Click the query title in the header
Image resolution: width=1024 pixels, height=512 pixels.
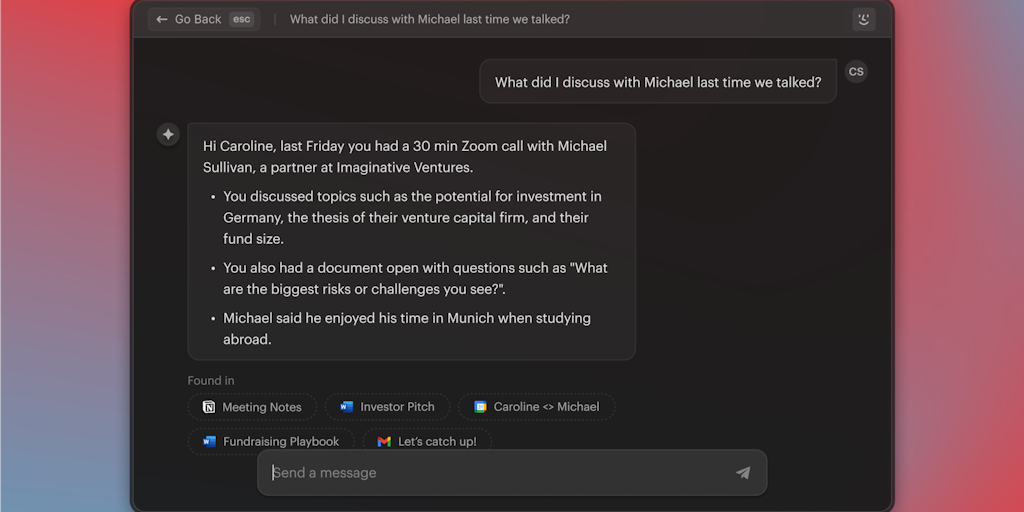(430, 19)
